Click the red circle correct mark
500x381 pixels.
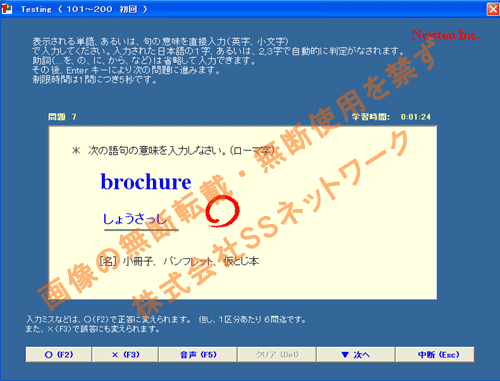pos(222,211)
